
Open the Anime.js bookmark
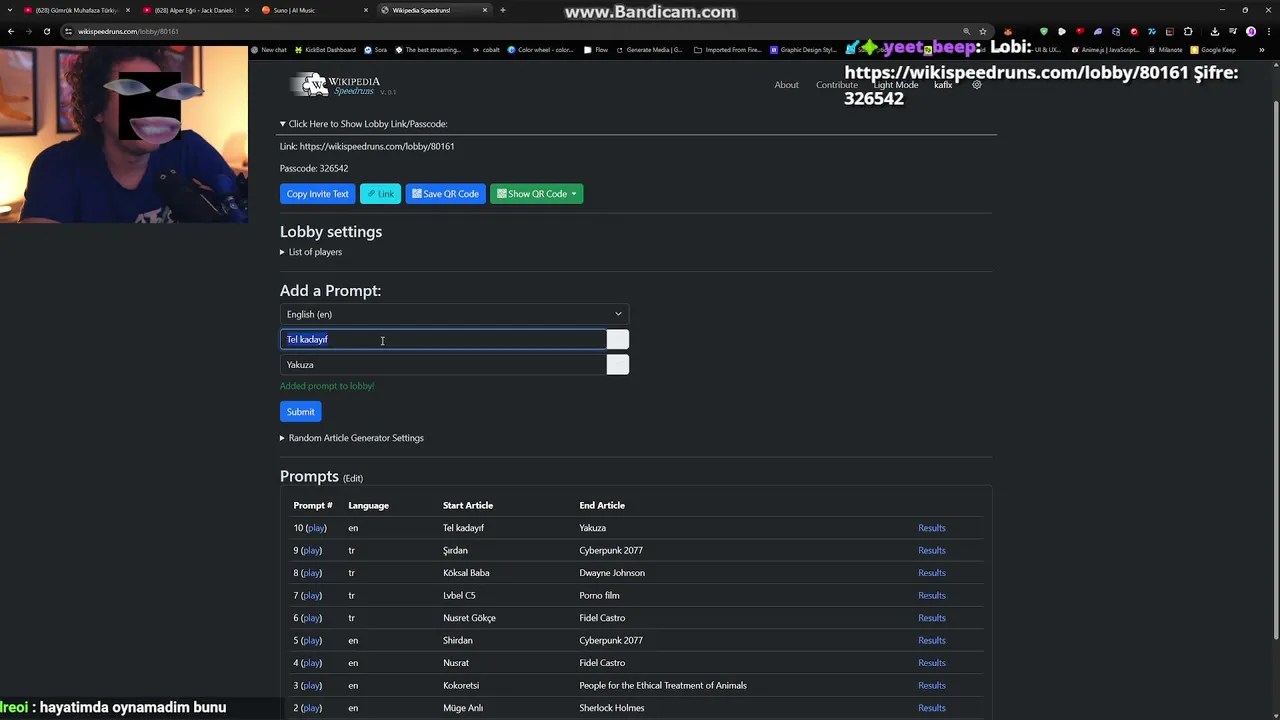coord(1105,50)
